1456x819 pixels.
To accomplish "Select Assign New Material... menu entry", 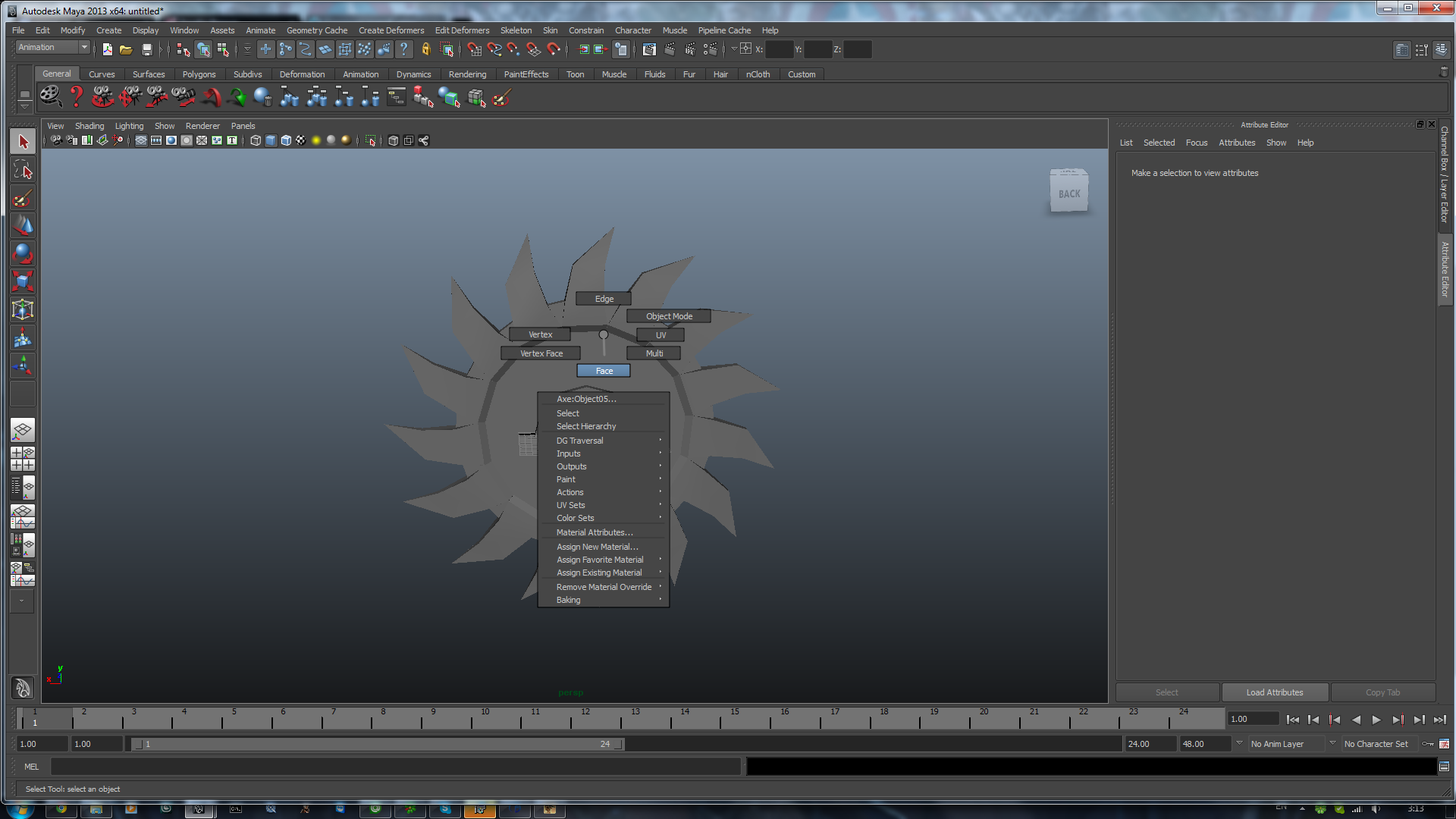I will pyautogui.click(x=604, y=547).
